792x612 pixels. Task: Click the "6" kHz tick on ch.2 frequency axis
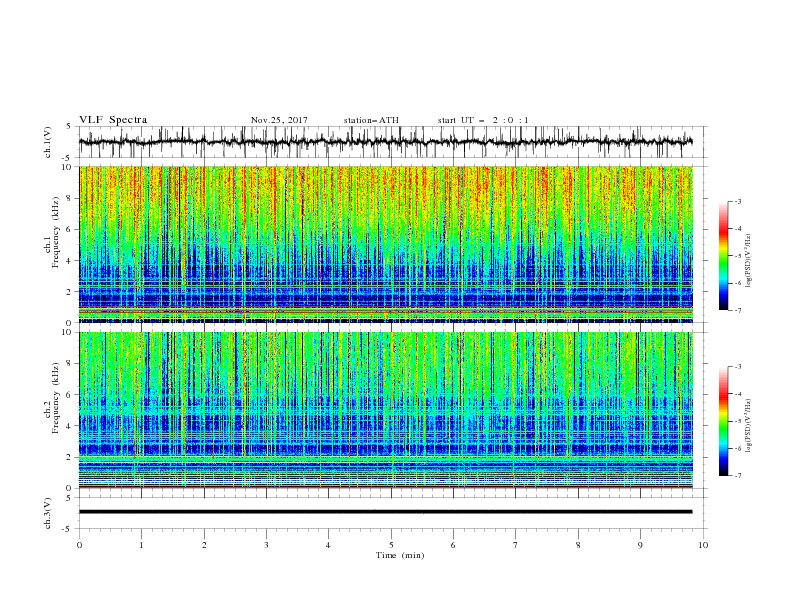[x=70, y=395]
